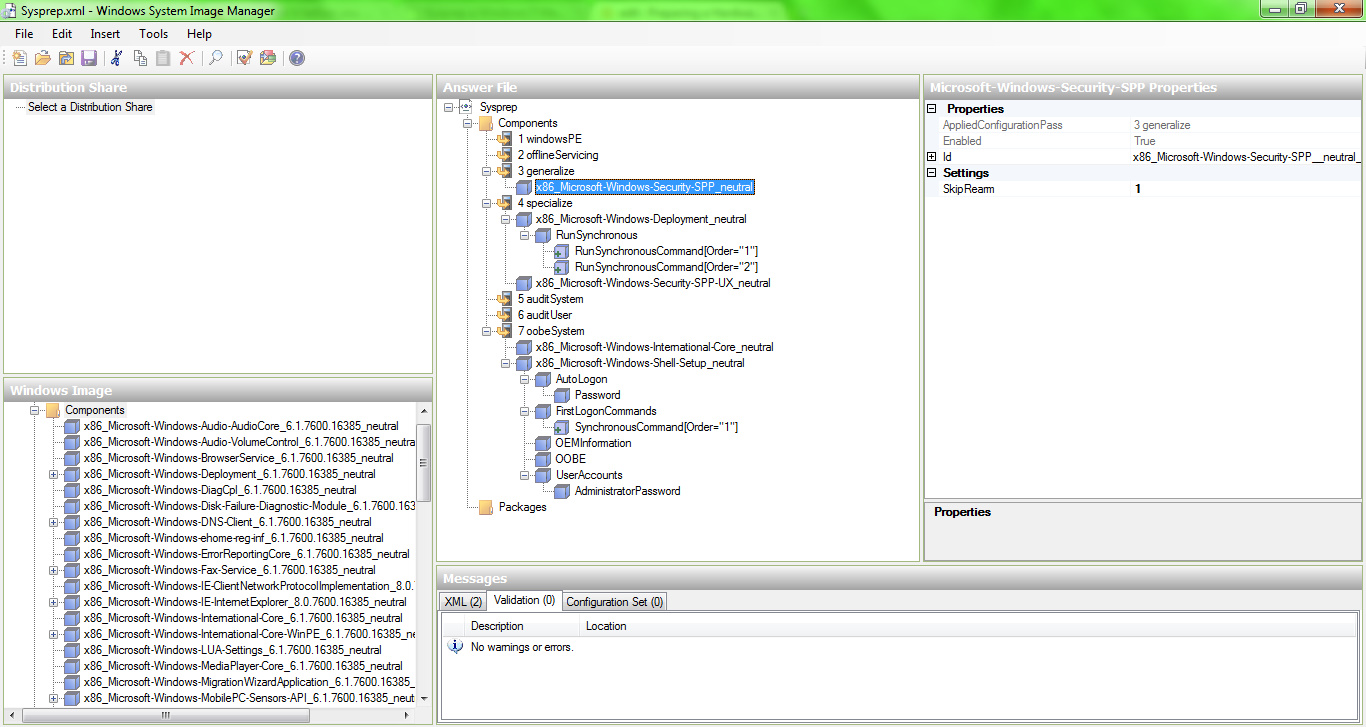Select x86_Microsoft-Windows-DiagCpl in Windows Image
This screenshot has height=727, width=1366.
pyautogui.click(x=220, y=490)
